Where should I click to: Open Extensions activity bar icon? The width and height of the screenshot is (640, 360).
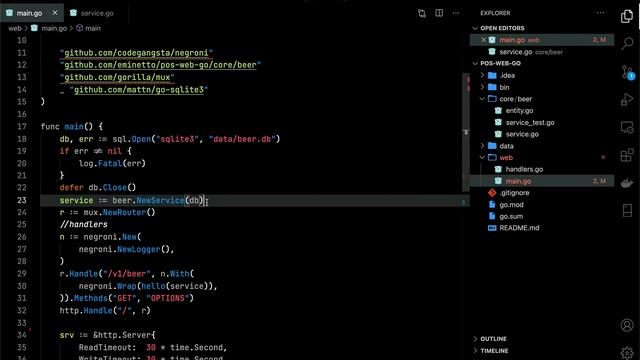[627, 155]
